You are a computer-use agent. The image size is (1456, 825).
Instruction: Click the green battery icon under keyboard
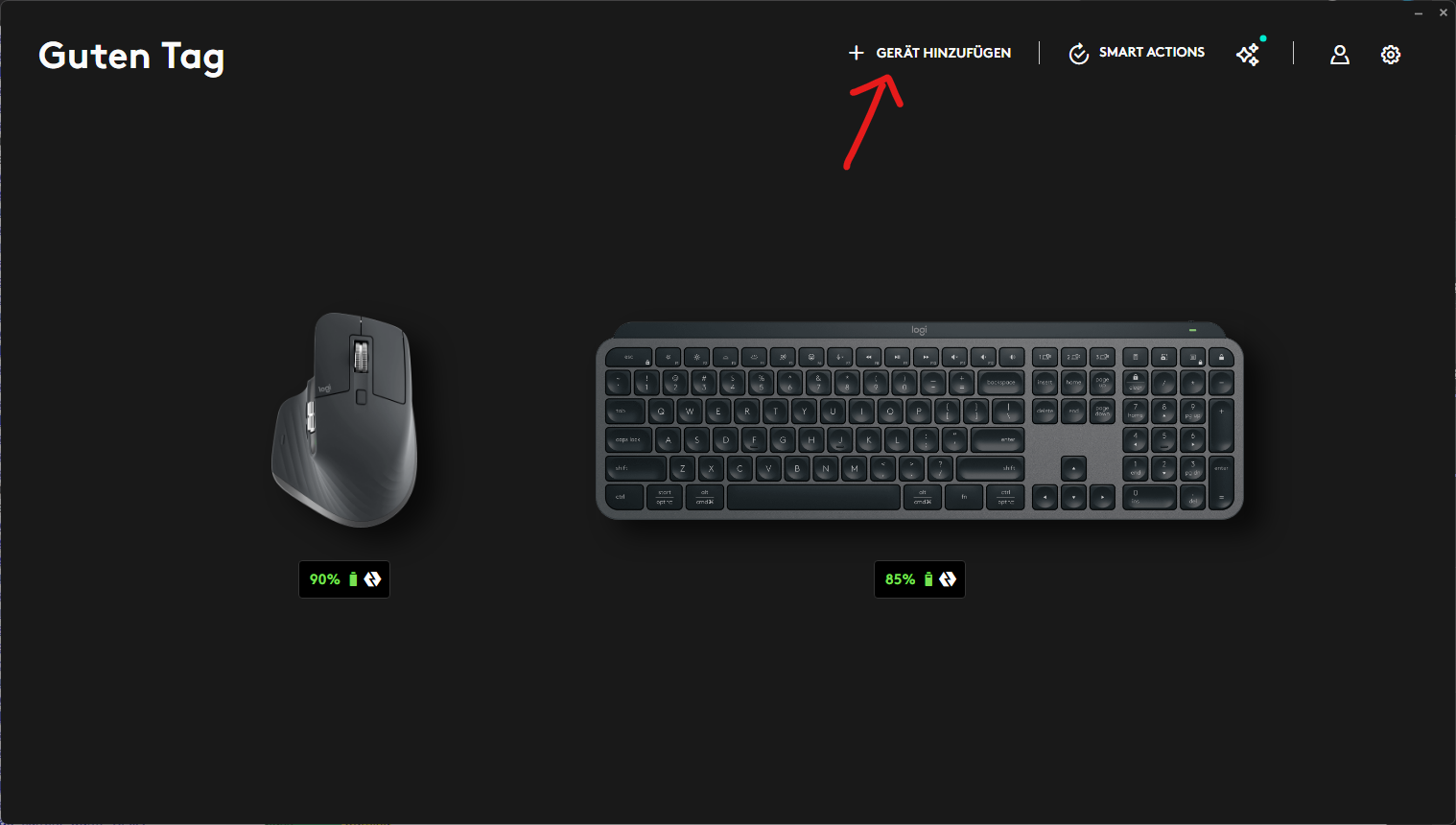(x=928, y=579)
